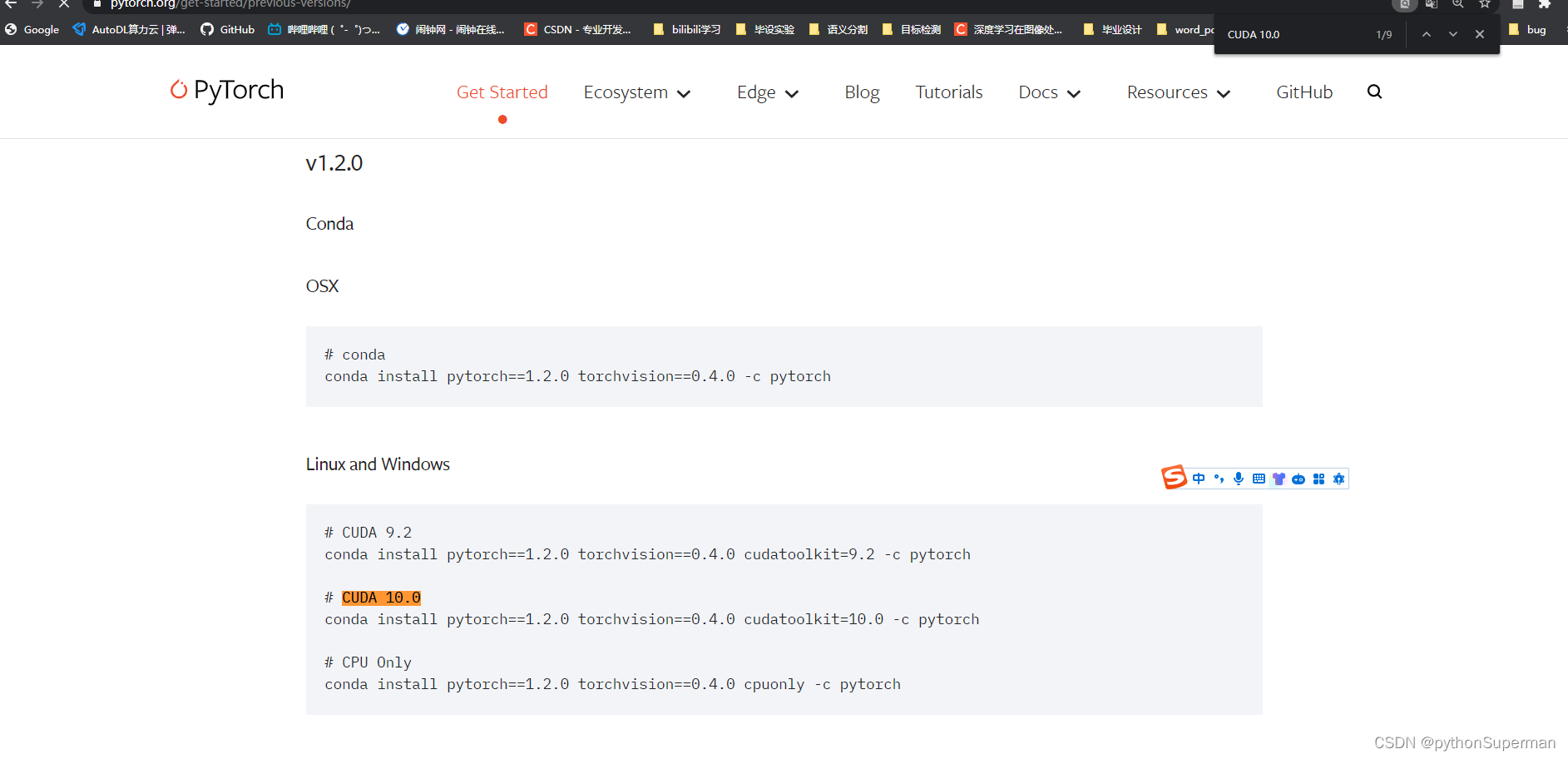Viewport: 1568px width, 759px height.
Task: Go to previous find match
Action: click(1427, 34)
